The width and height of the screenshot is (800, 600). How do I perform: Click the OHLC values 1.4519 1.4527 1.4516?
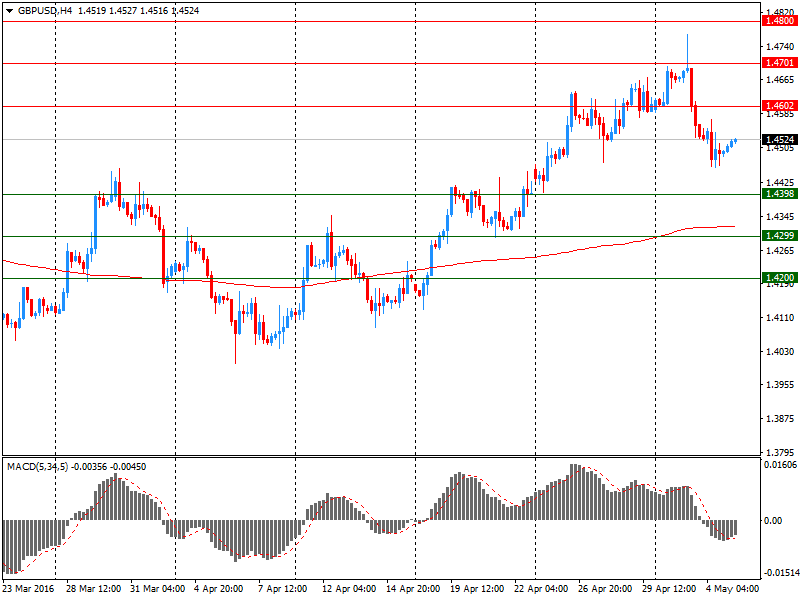coord(123,11)
